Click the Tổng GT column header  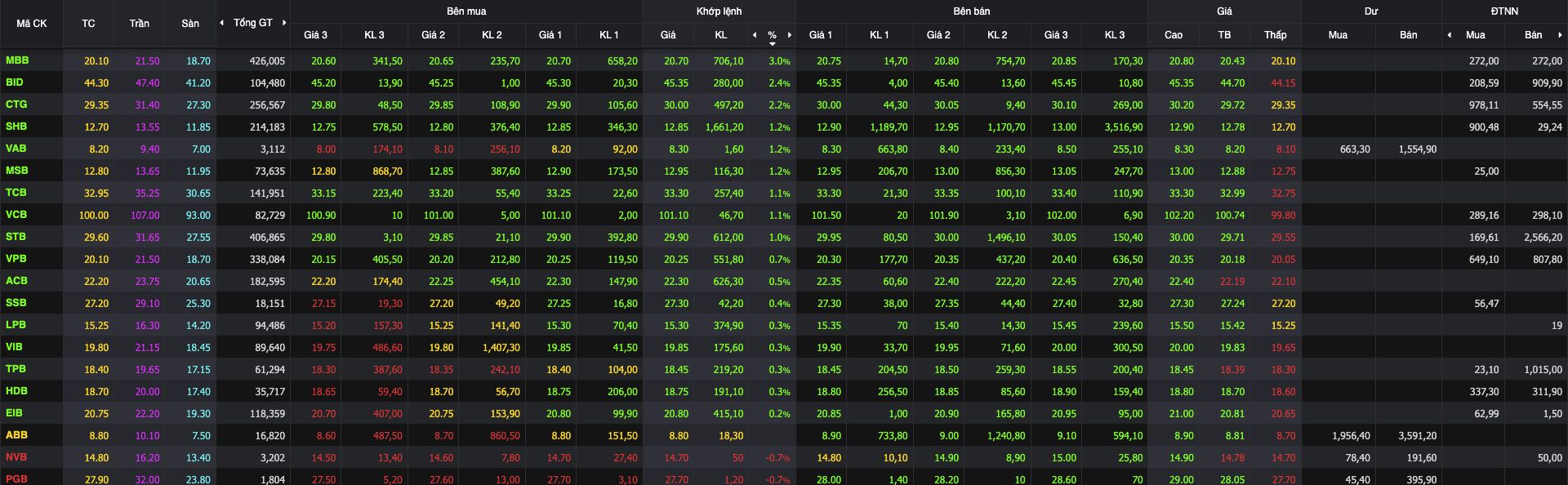click(x=253, y=23)
